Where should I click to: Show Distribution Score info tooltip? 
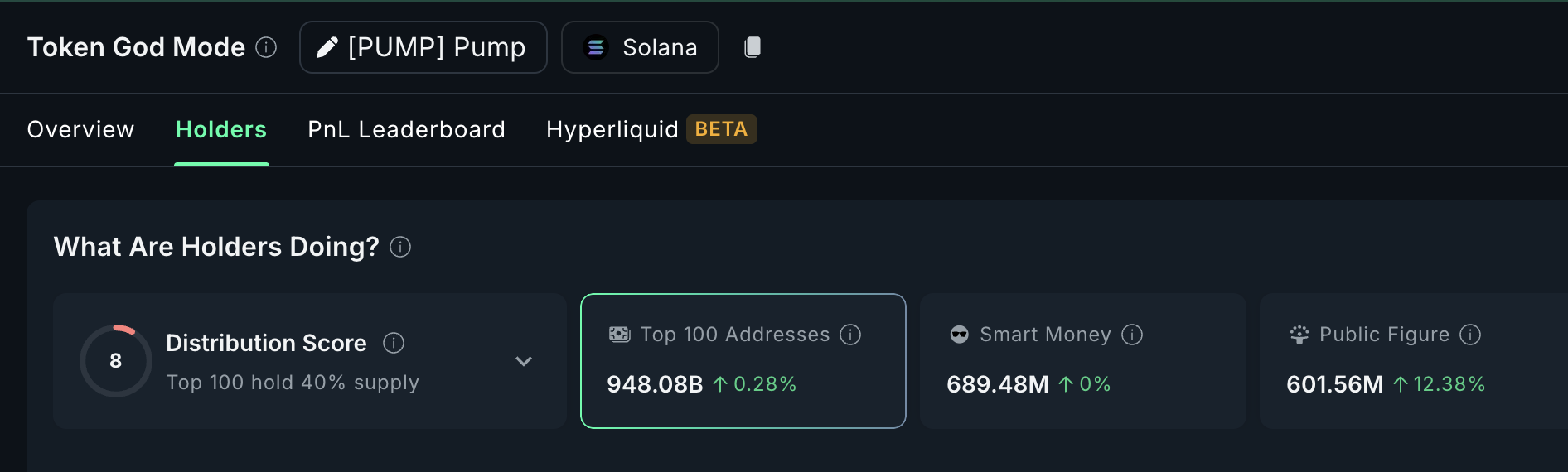pyautogui.click(x=394, y=343)
